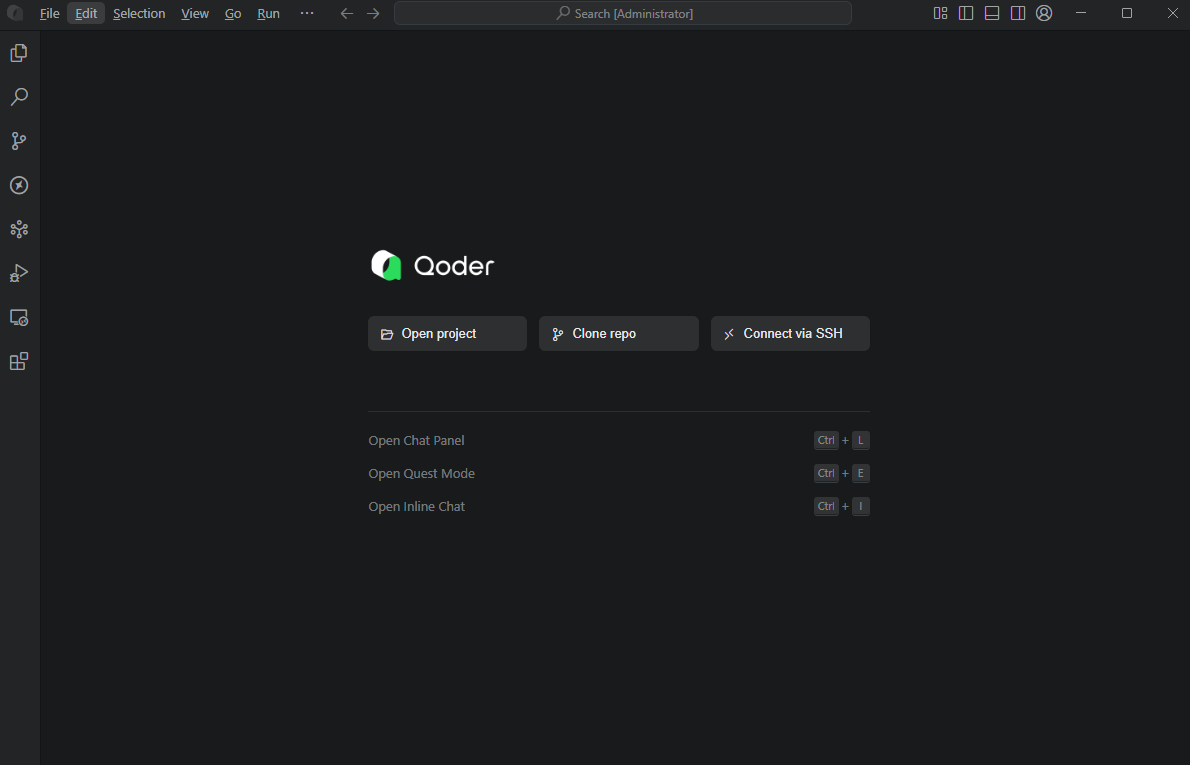Viewport: 1190px width, 765px height.
Task: Open the Run menu
Action: tap(268, 14)
